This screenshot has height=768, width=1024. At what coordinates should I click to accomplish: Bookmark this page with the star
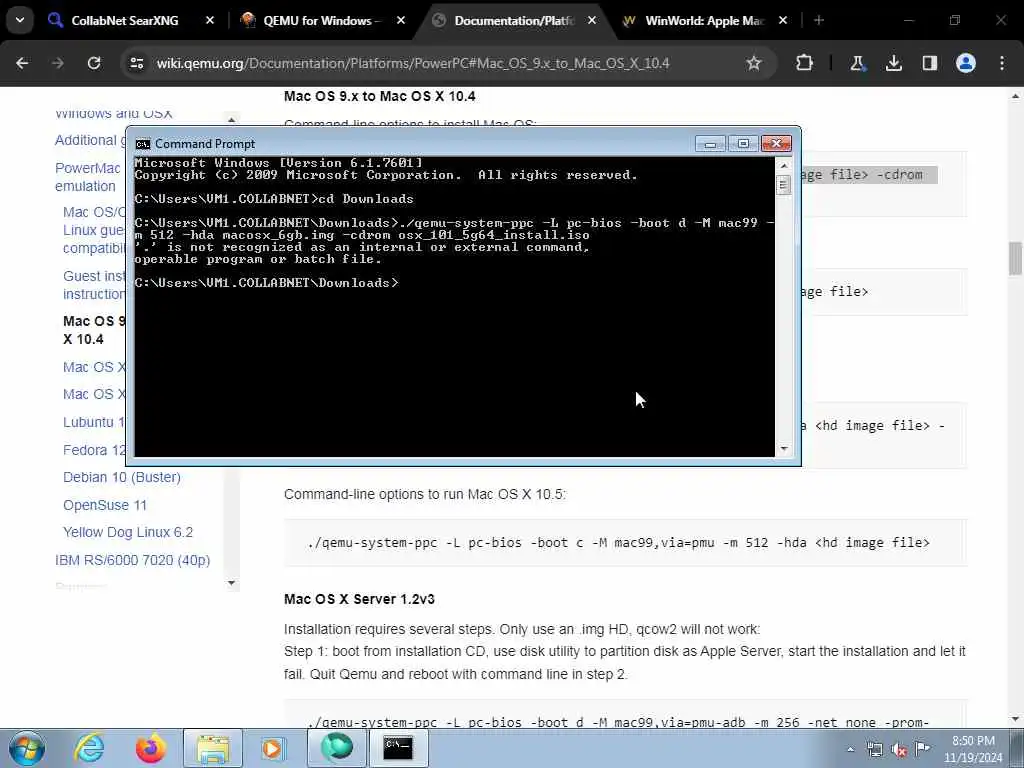click(x=754, y=63)
